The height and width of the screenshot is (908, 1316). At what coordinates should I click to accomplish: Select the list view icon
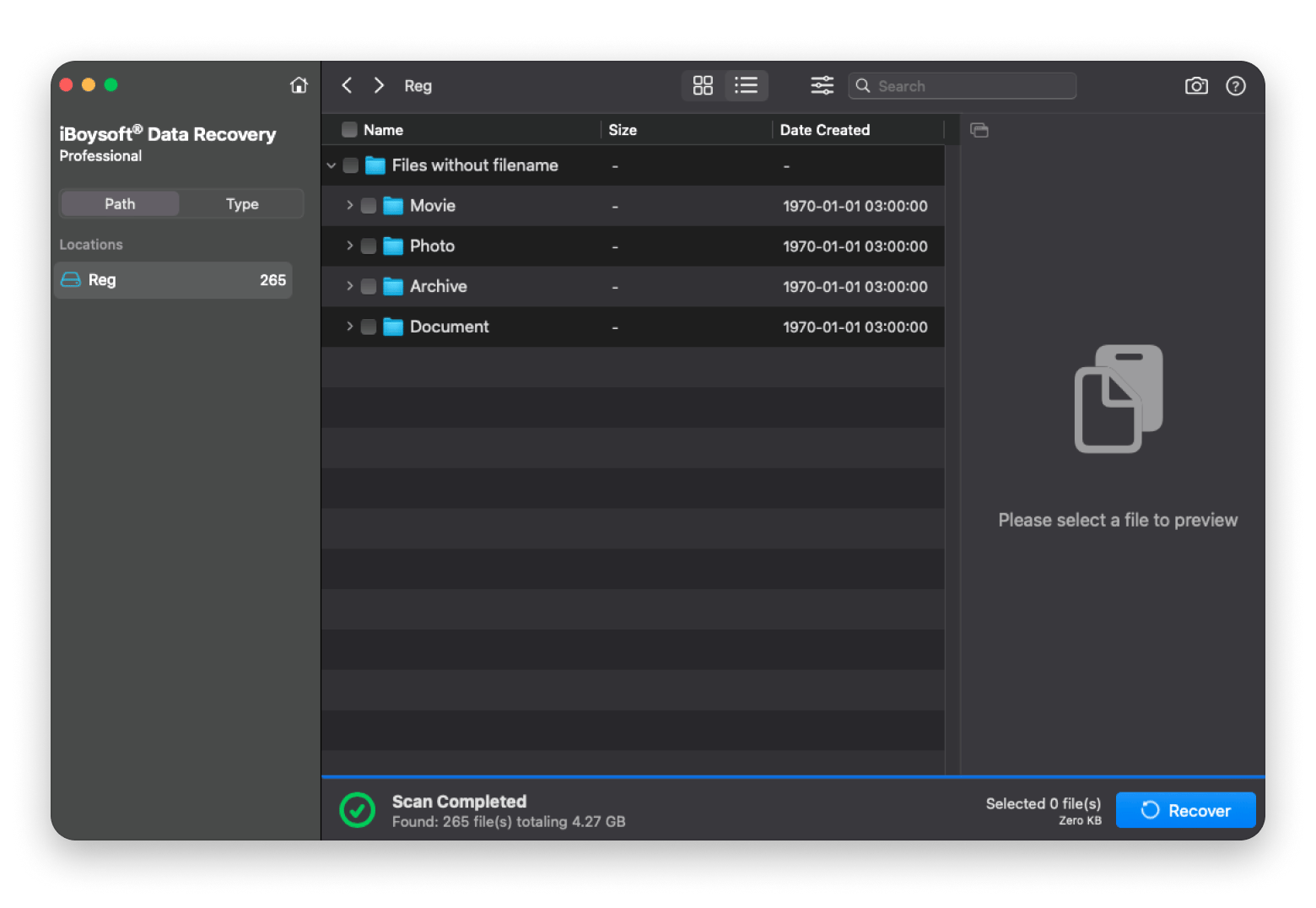746,85
